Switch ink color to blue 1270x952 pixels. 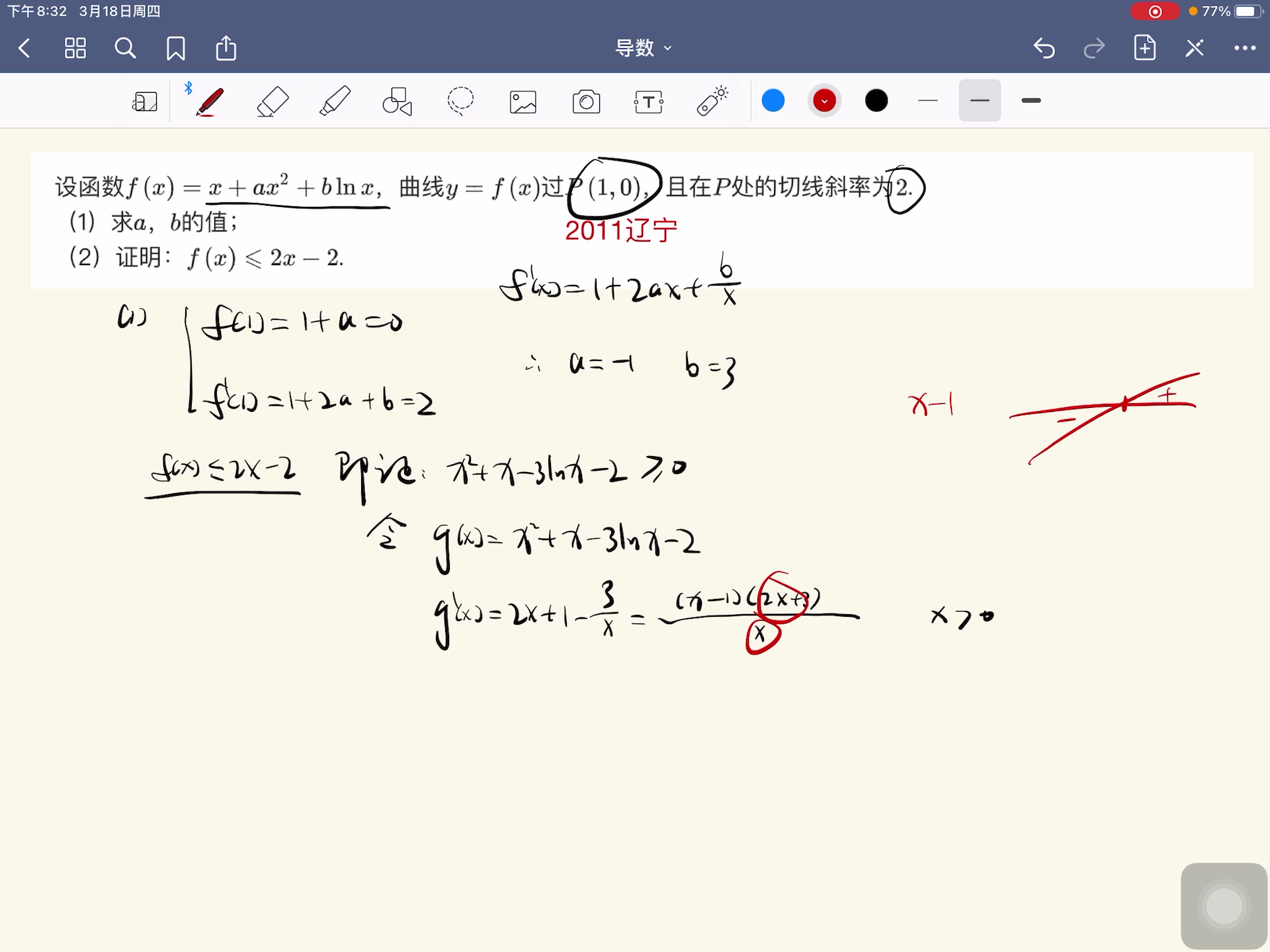coord(773,100)
